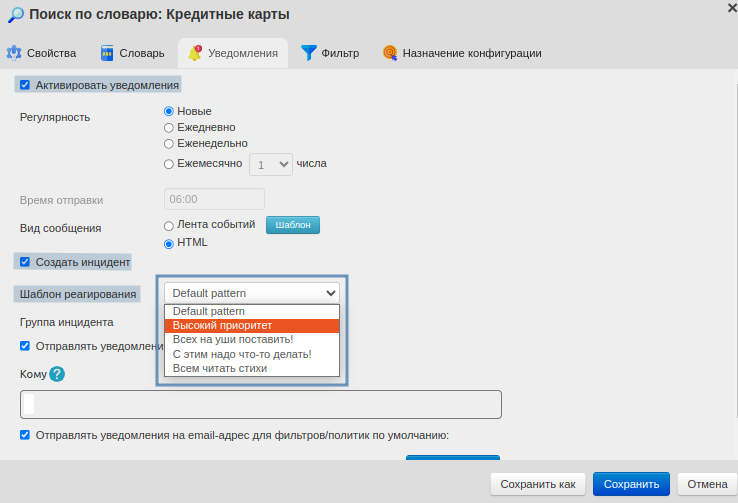
Task: Select Лента событий message type
Action: pos(169,225)
